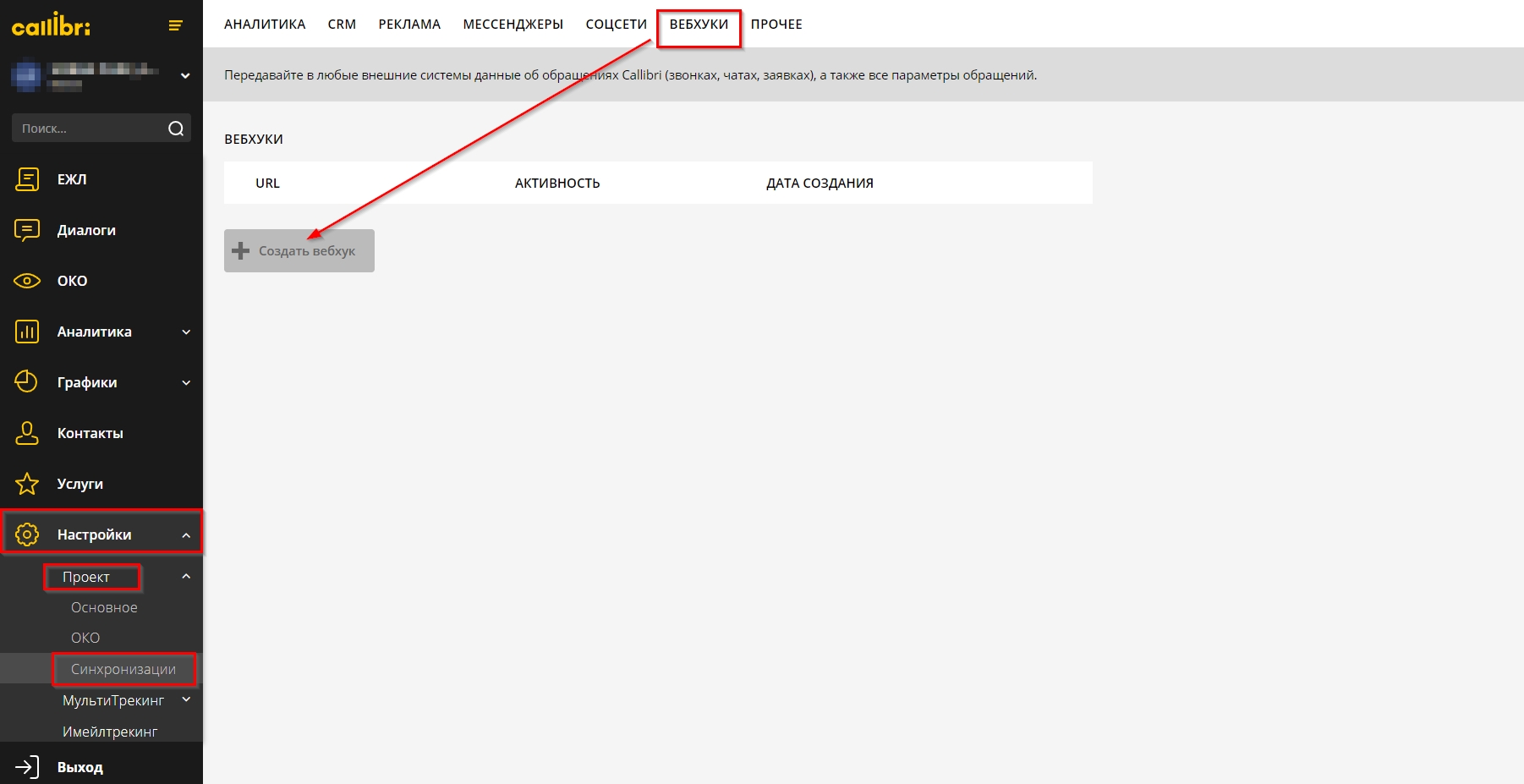Viewport: 1524px width, 784px height.
Task: Open the Имейлтрекинг settings link
Action: (110, 732)
